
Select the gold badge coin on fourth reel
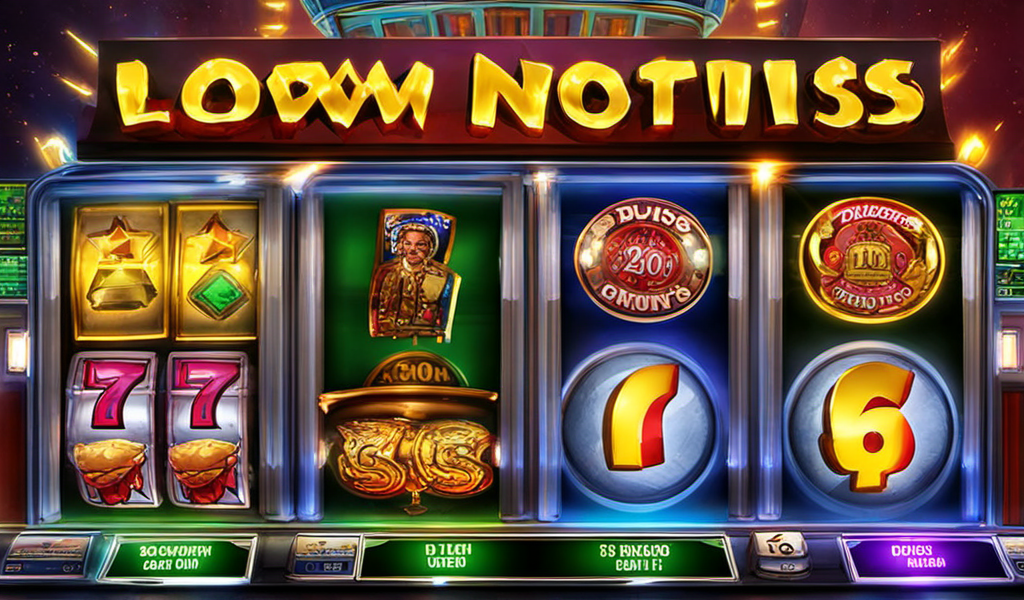[872, 260]
